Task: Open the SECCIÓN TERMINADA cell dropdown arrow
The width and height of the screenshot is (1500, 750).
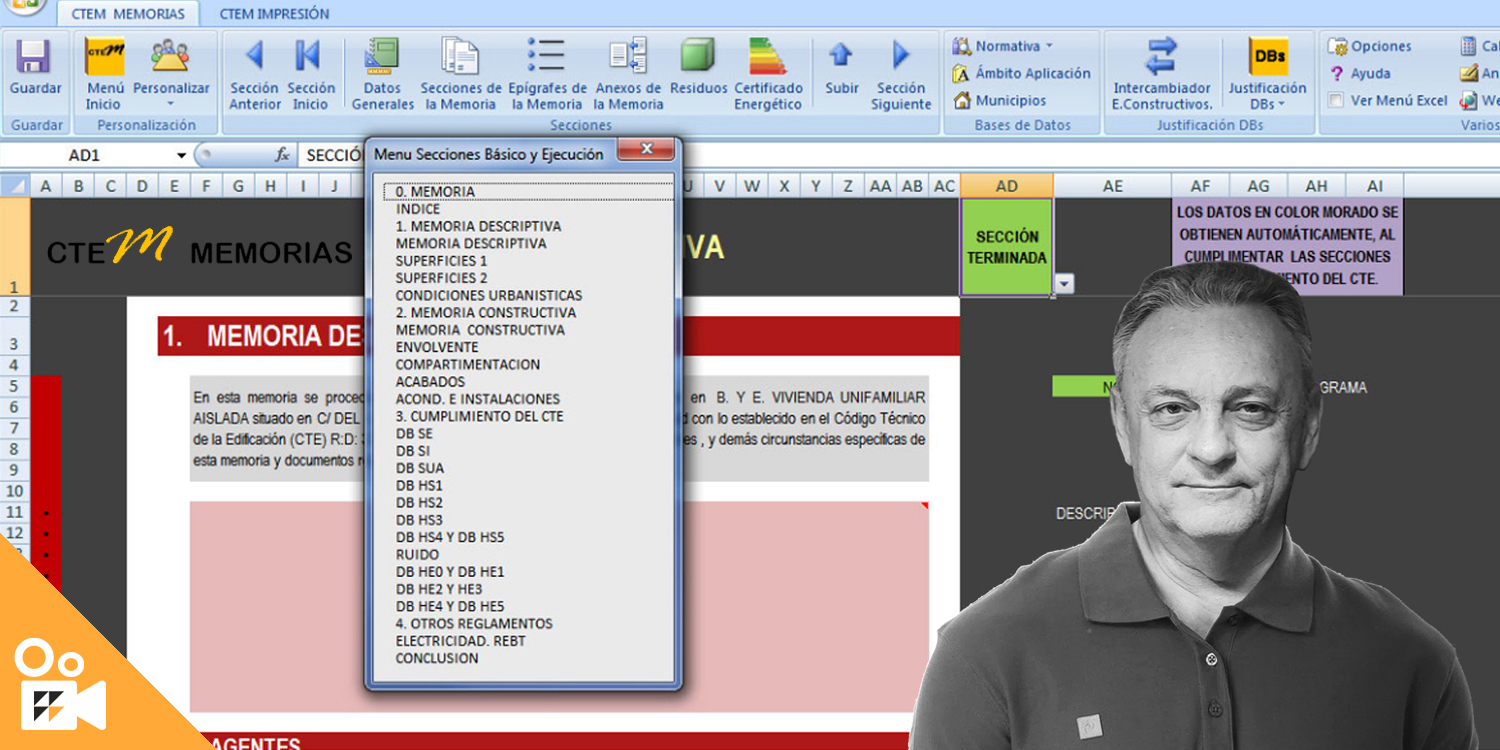Action: coord(1064,284)
